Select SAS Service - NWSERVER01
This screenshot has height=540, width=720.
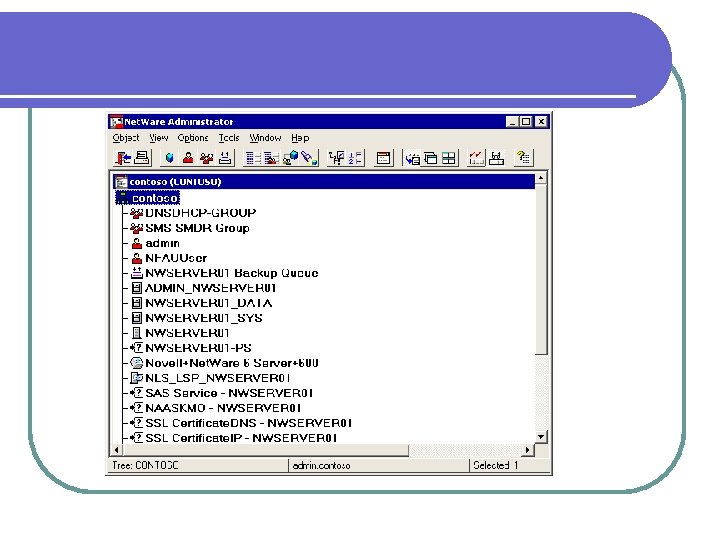point(229,393)
